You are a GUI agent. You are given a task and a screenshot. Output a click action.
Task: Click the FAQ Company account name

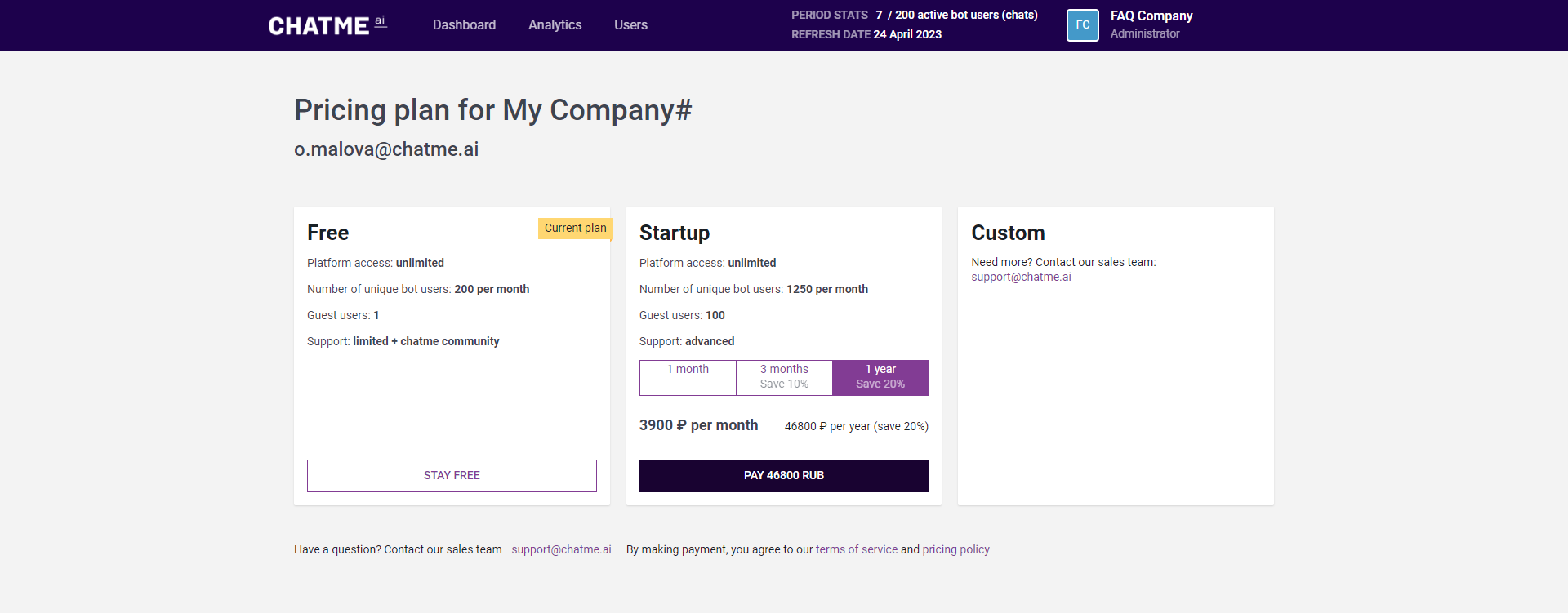click(x=1151, y=16)
